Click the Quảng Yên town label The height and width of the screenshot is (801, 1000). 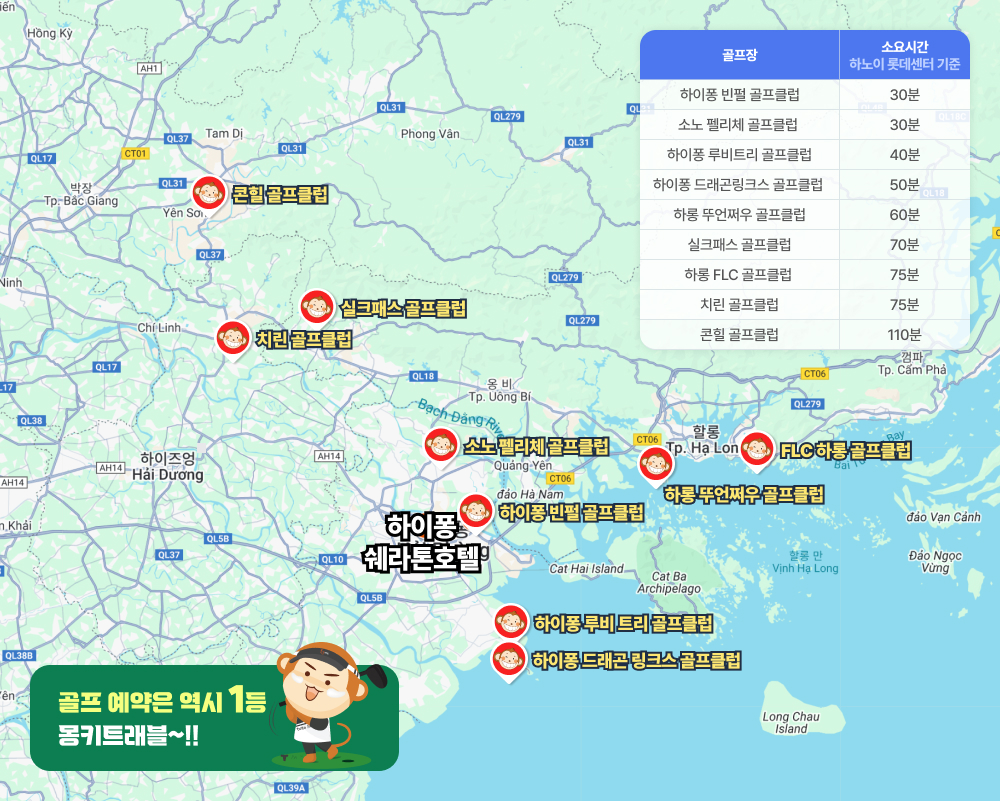523,466
